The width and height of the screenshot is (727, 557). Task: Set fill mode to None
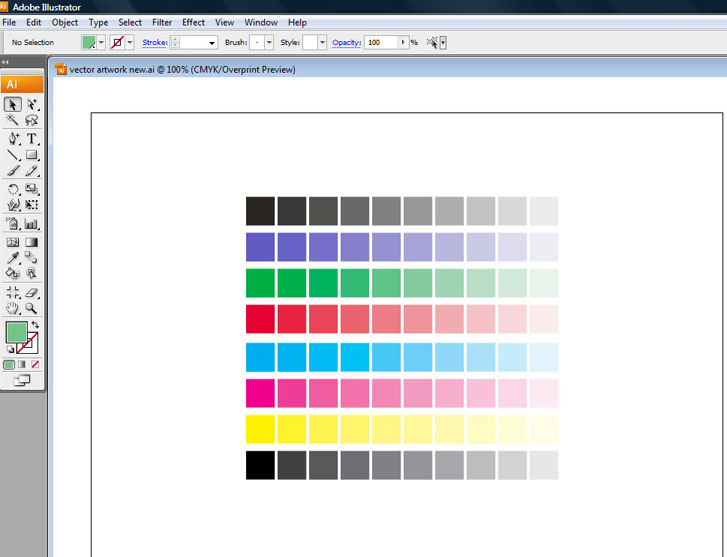(x=35, y=365)
